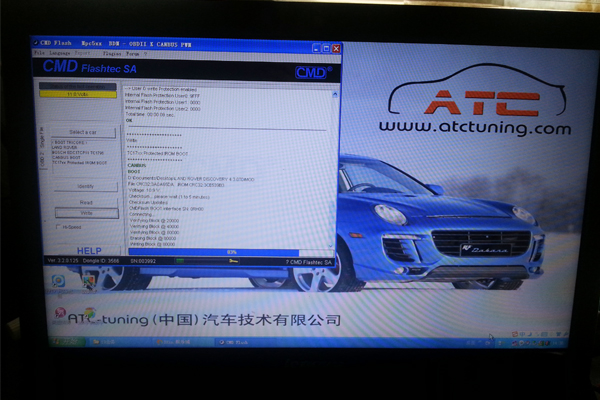Click the 83% write progress bar
The image size is (600, 400).
click(231, 252)
